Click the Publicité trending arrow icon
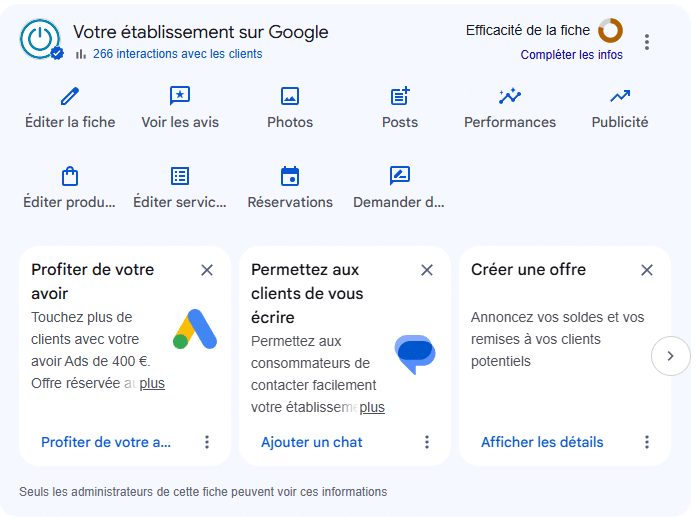This screenshot has width=697, height=517. (620, 96)
